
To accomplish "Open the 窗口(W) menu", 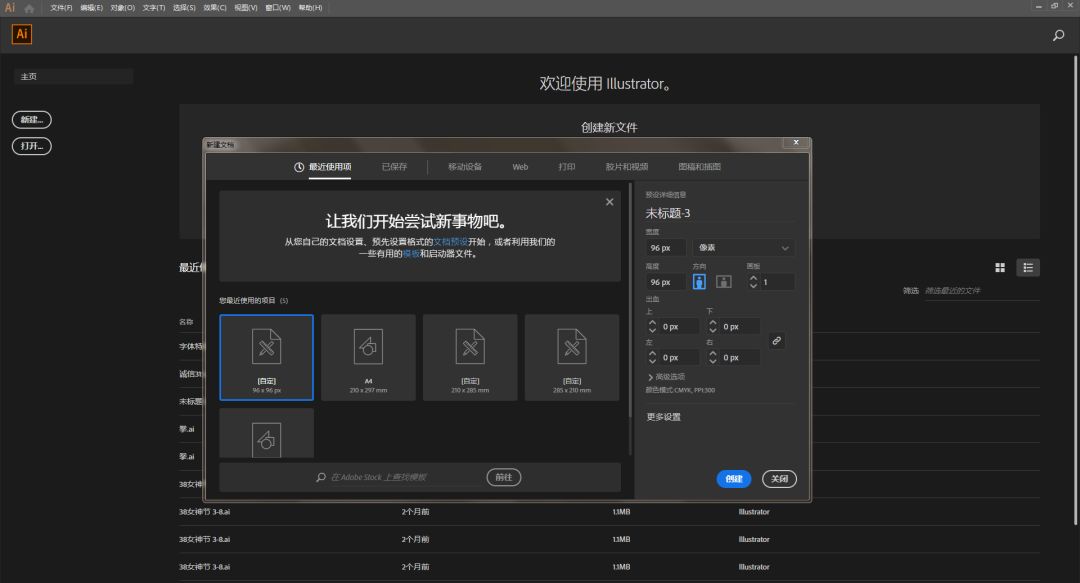I will [x=278, y=8].
